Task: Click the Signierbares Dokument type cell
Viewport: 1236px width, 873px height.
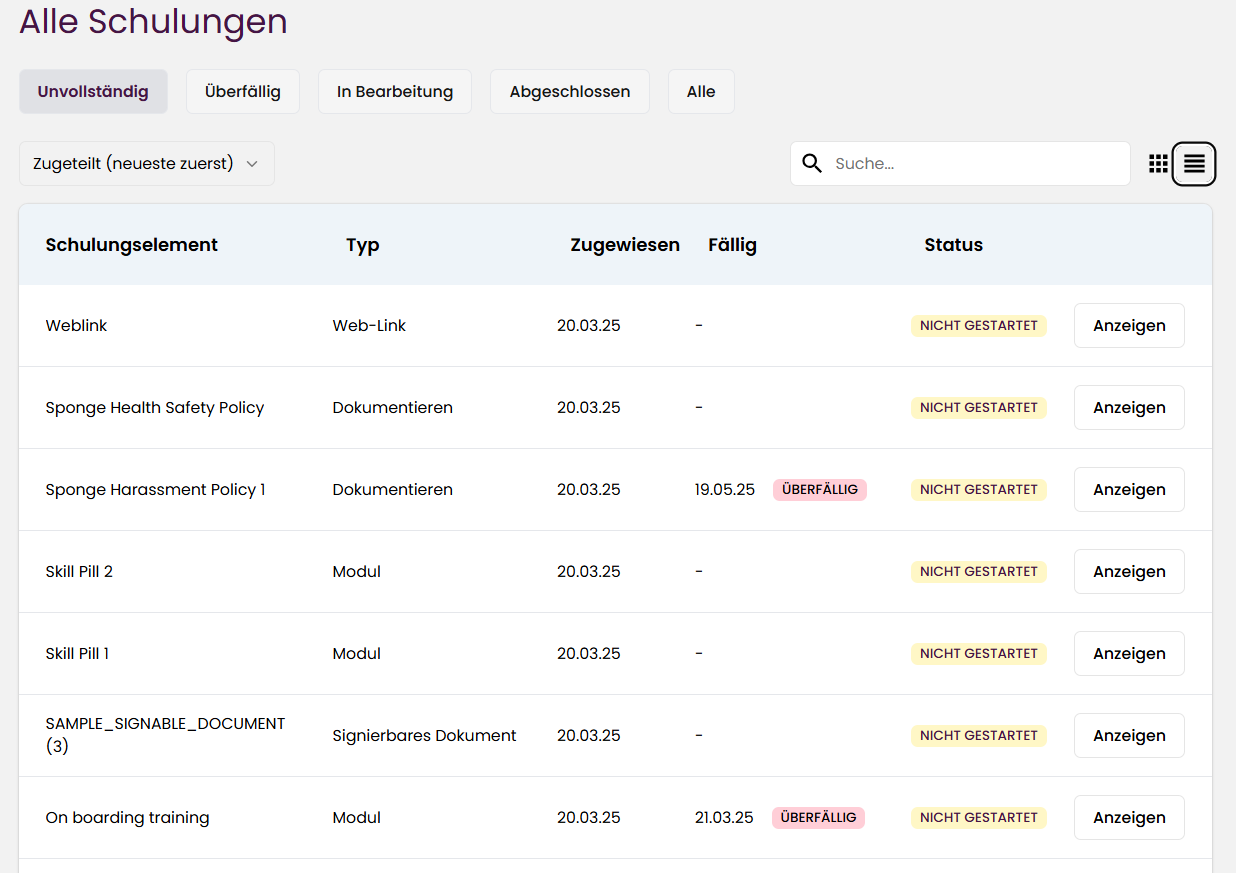Action: tap(424, 735)
